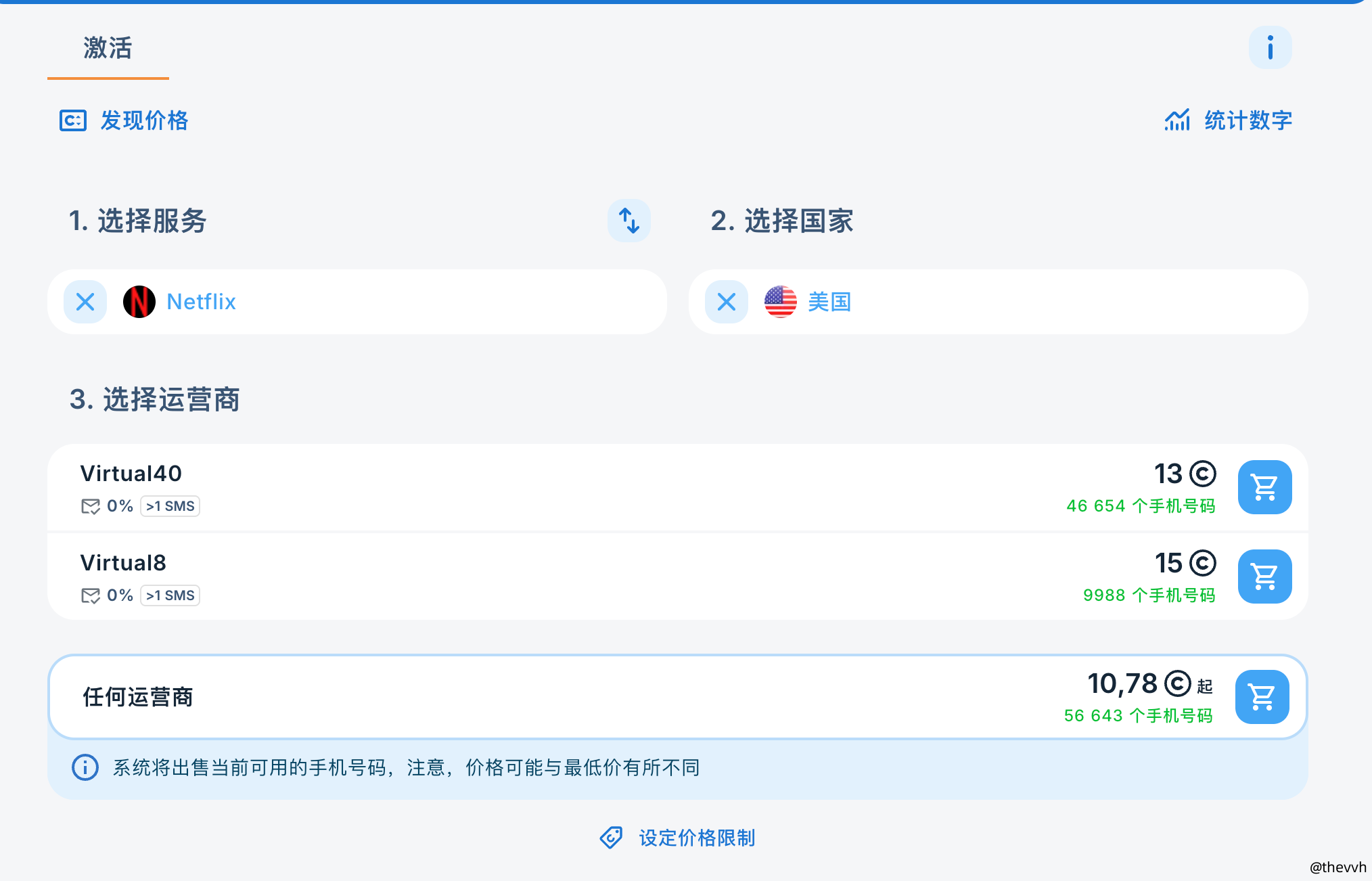The height and width of the screenshot is (881, 1372).
Task: Click the price tag icon at bottom
Action: click(x=611, y=838)
